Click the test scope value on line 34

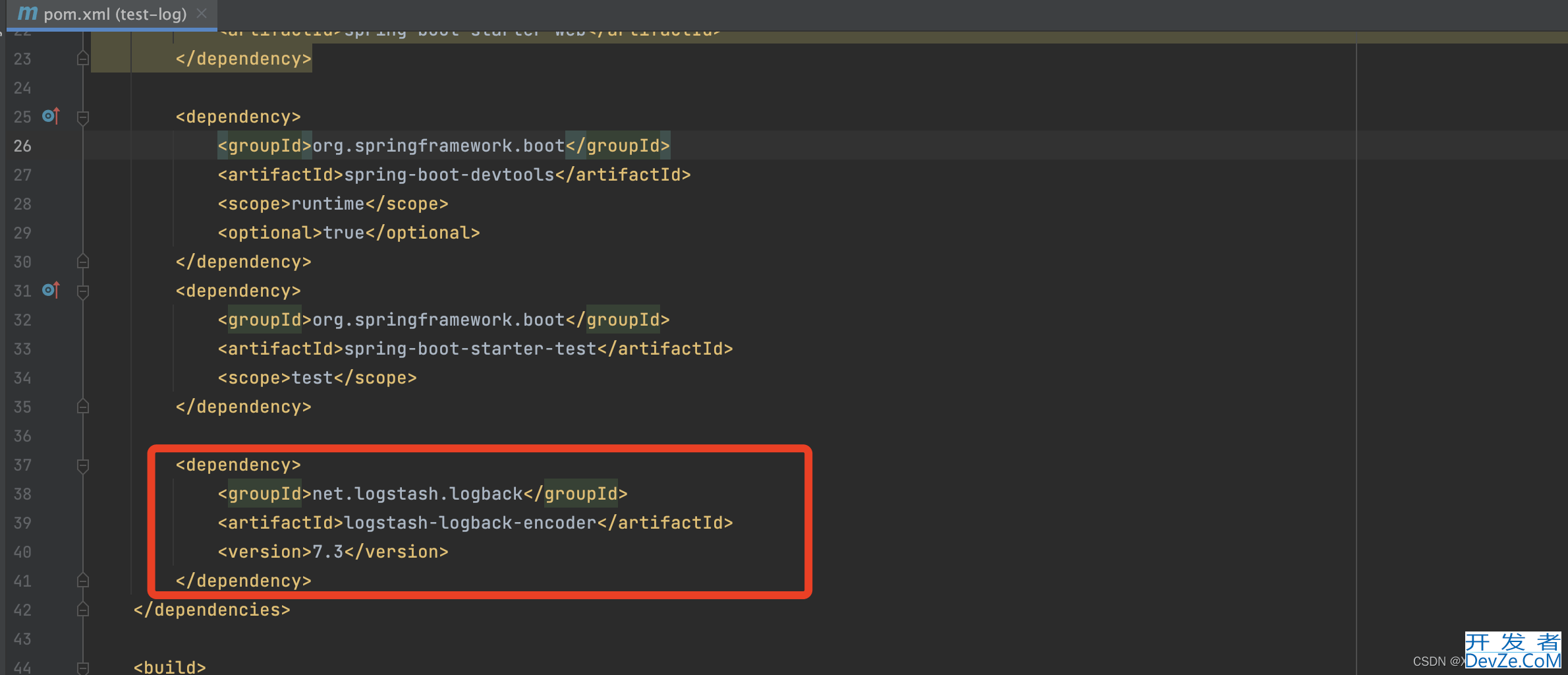[312, 378]
